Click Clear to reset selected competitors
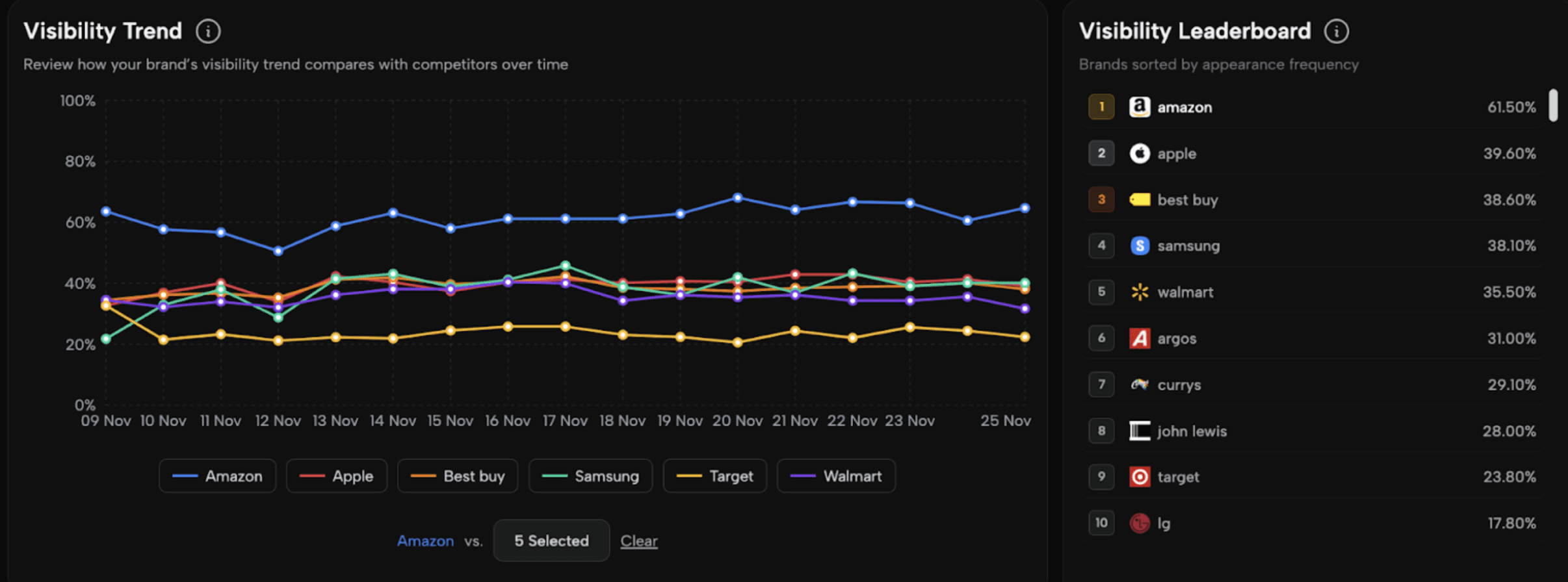This screenshot has height=582, width=1568. (639, 540)
